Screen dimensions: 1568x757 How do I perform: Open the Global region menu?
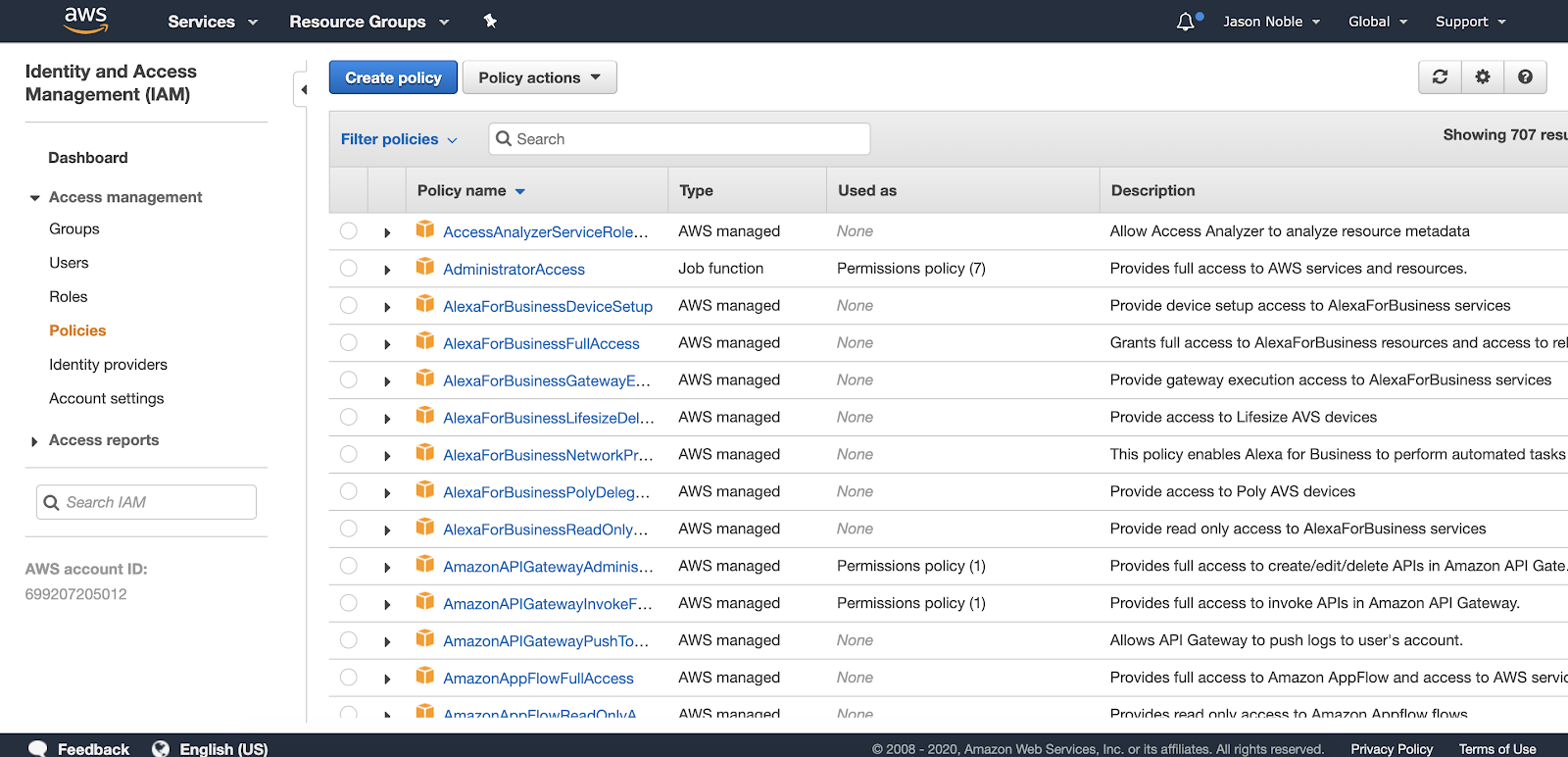coord(1378,22)
